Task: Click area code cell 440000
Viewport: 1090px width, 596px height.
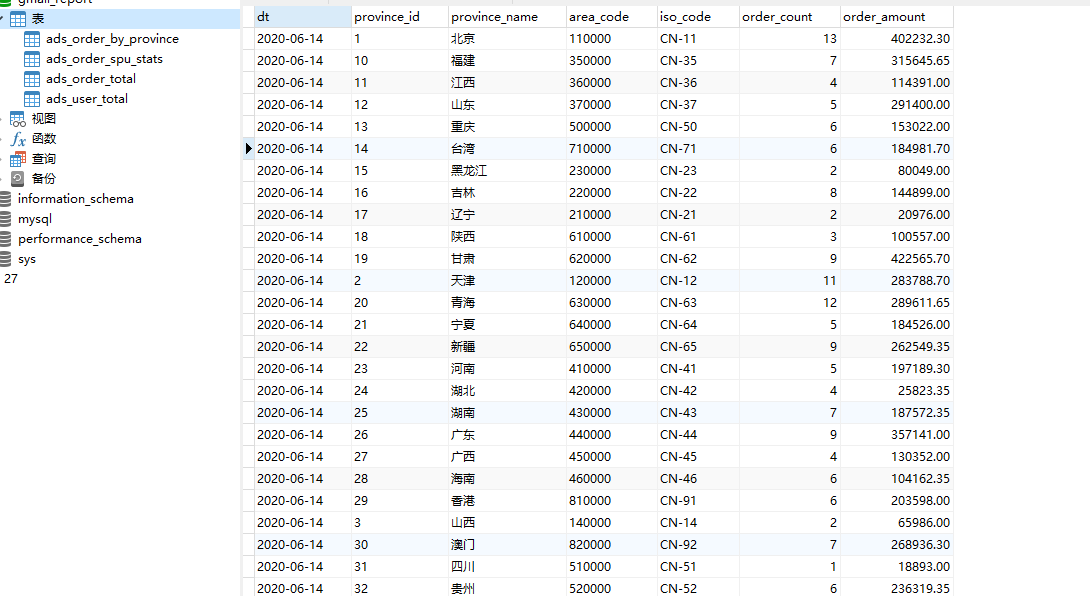Action: [x=611, y=435]
